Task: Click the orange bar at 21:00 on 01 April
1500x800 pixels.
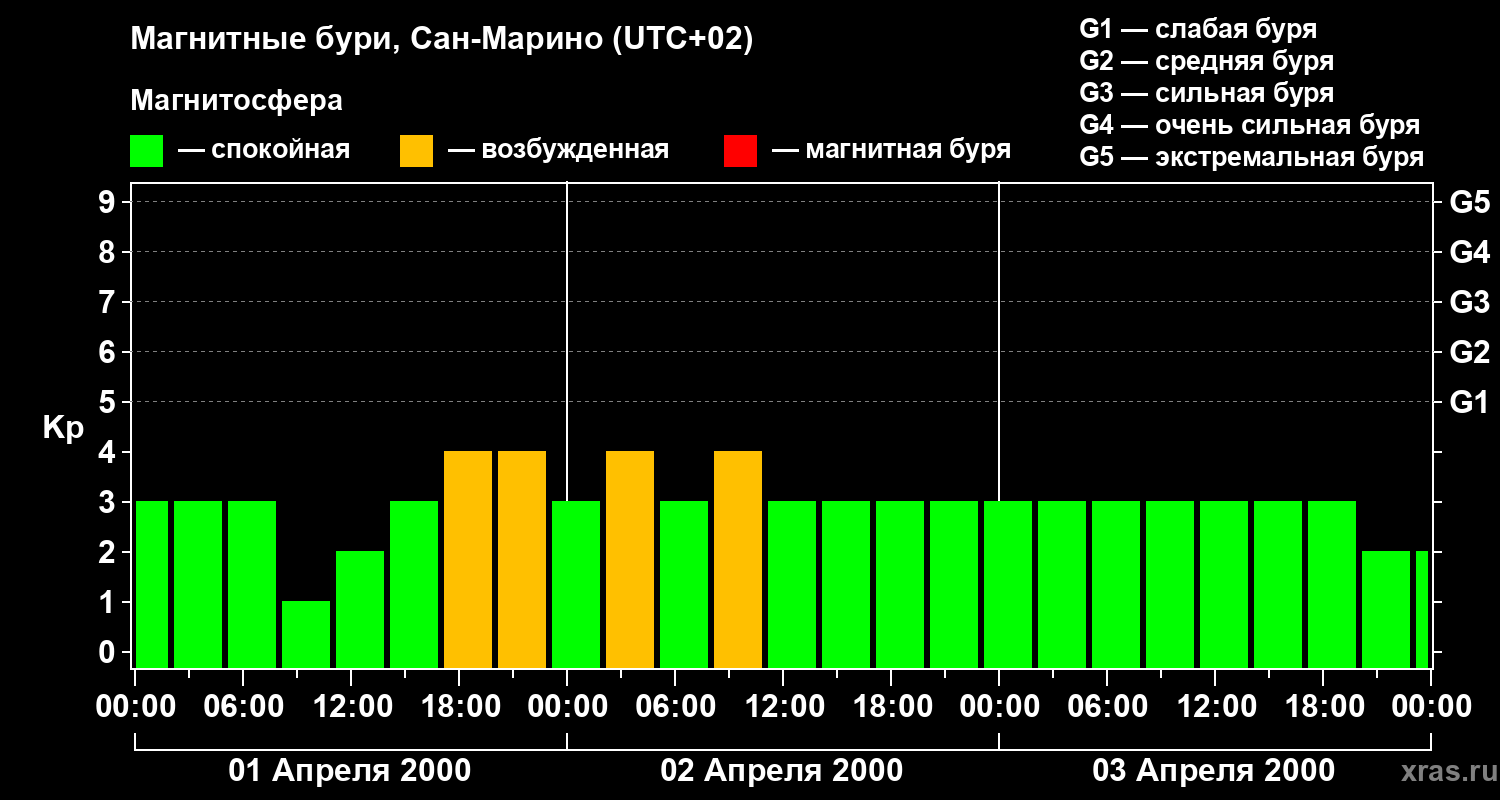Action: point(522,559)
